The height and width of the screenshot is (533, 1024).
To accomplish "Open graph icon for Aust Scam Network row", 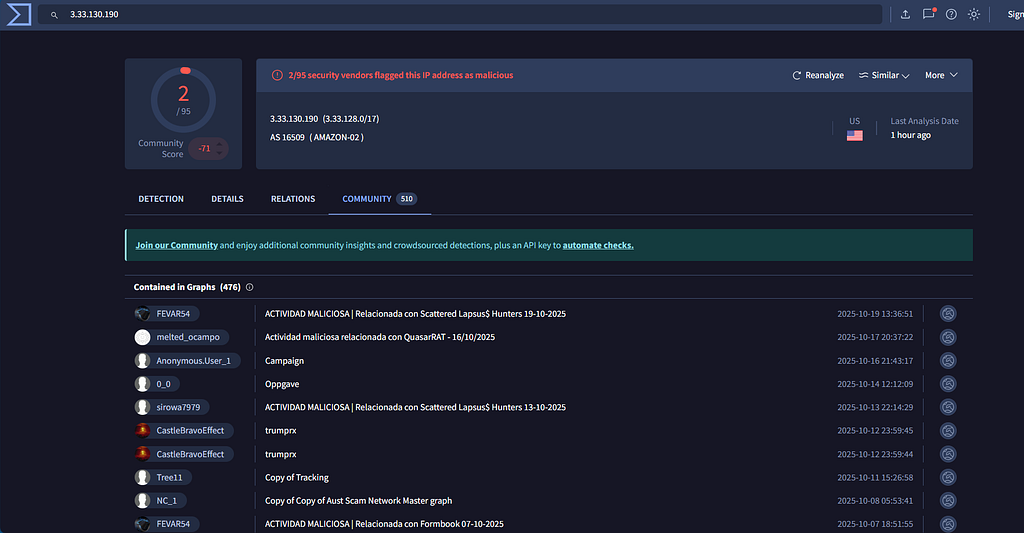I will [x=948, y=500].
